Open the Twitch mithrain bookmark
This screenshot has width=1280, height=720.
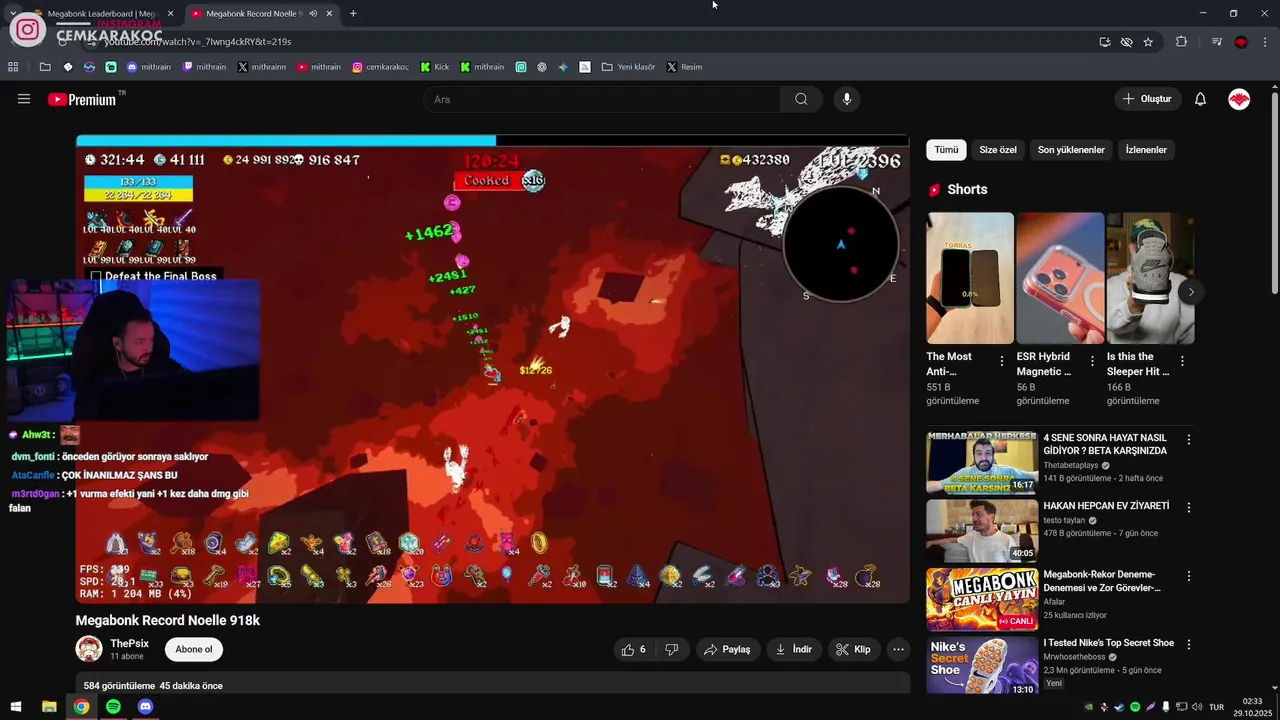pos(204,67)
